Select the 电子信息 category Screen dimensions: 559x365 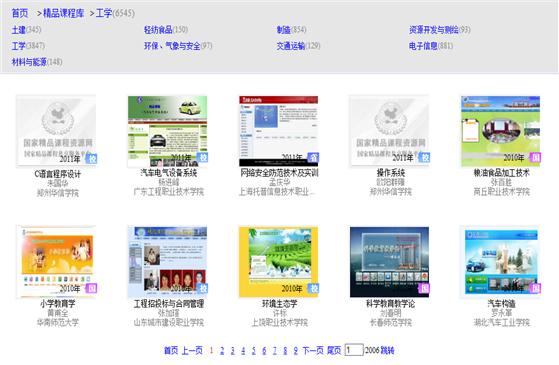click(x=423, y=46)
